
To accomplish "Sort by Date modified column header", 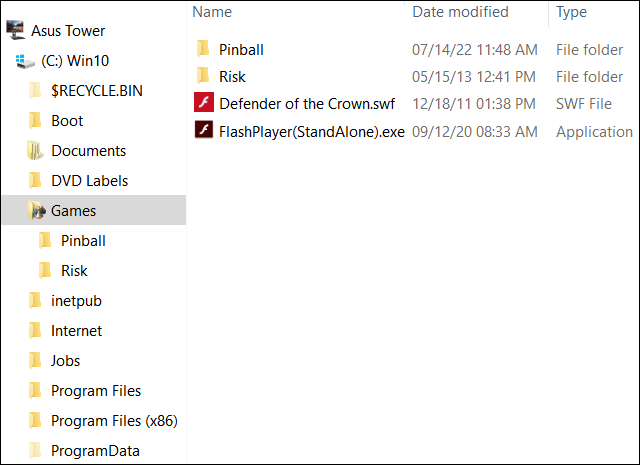I will tap(460, 12).
